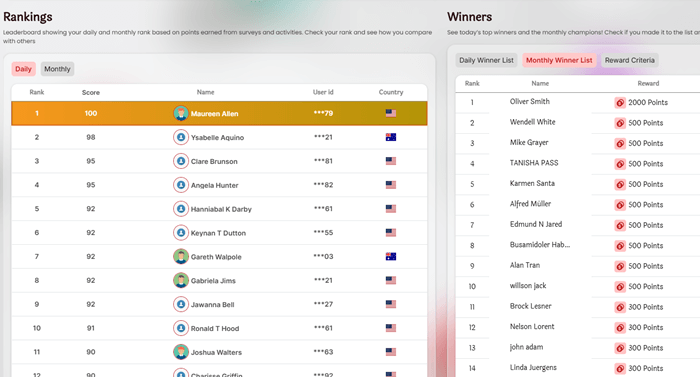Select winner john adam

click(x=526, y=347)
